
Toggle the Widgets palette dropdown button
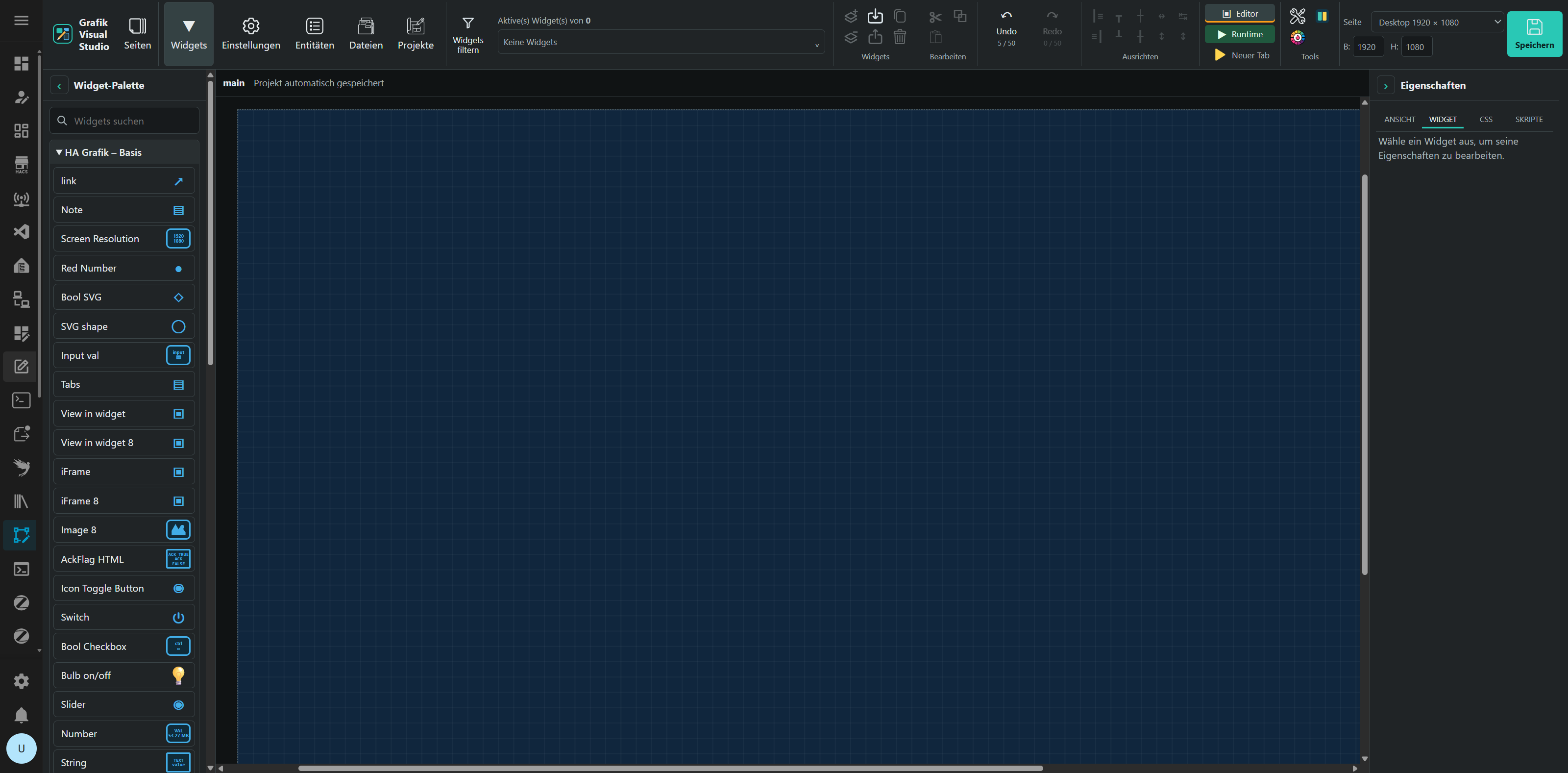189,33
